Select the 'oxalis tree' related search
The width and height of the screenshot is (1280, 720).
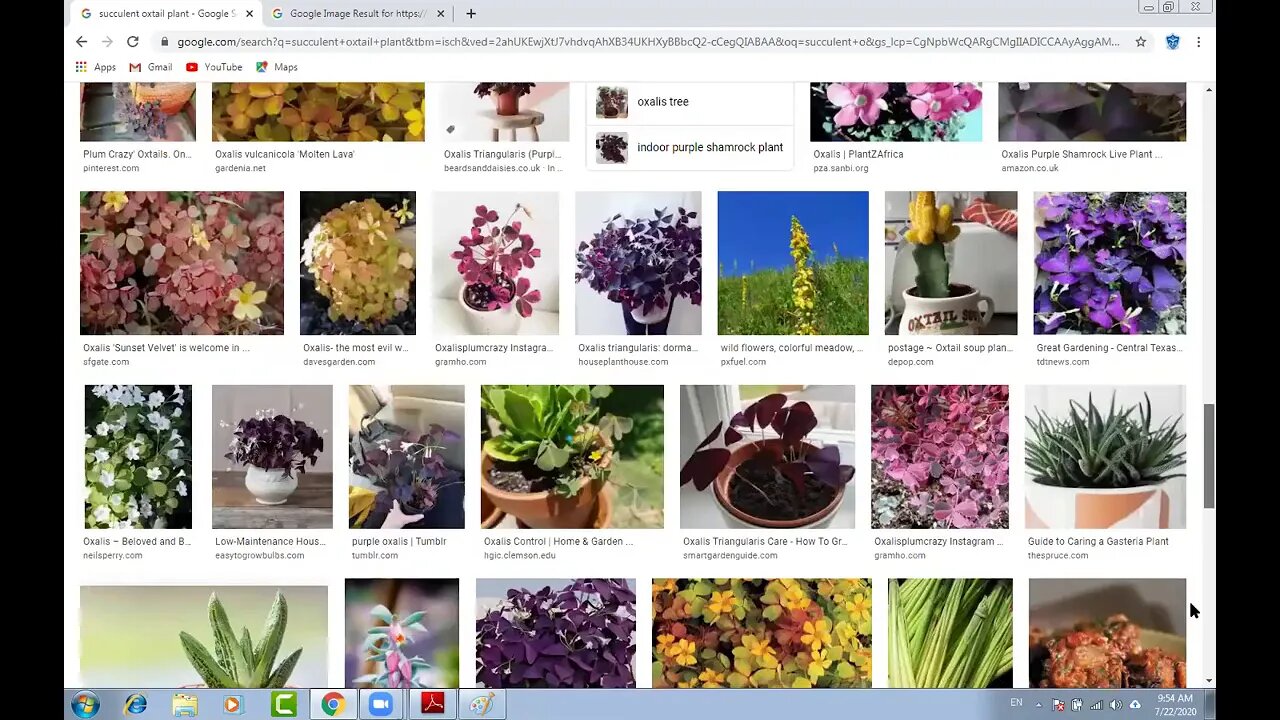tap(690, 102)
